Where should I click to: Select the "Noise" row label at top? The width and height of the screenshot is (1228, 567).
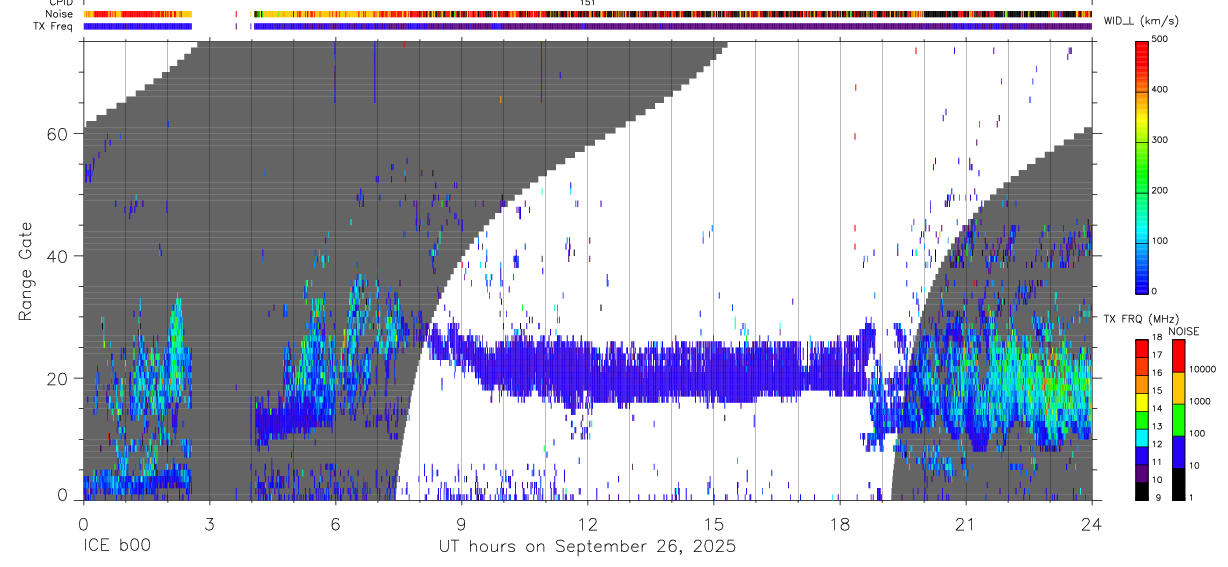point(60,14)
